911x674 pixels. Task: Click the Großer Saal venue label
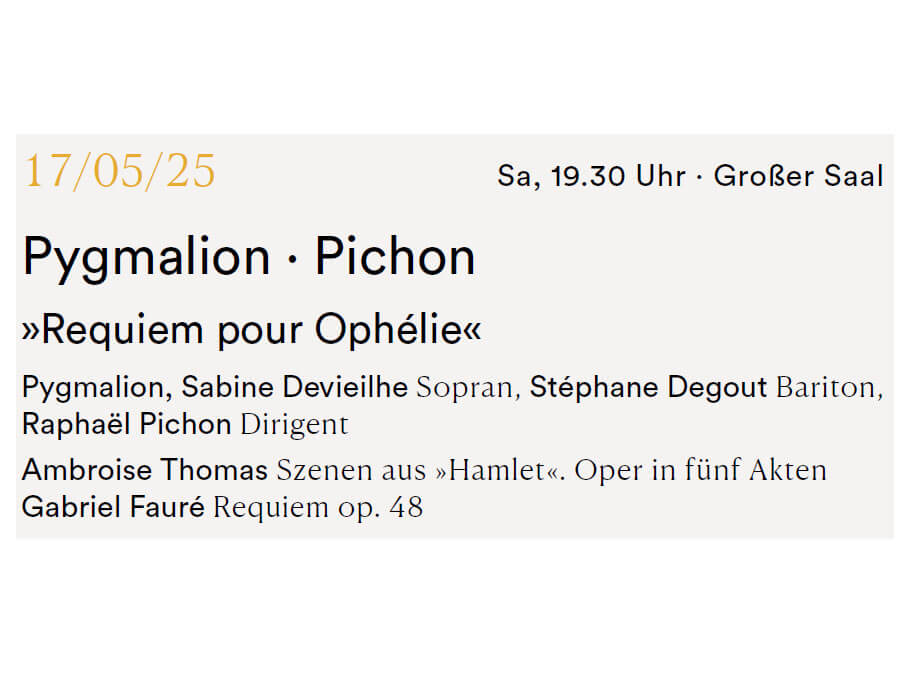(x=798, y=175)
